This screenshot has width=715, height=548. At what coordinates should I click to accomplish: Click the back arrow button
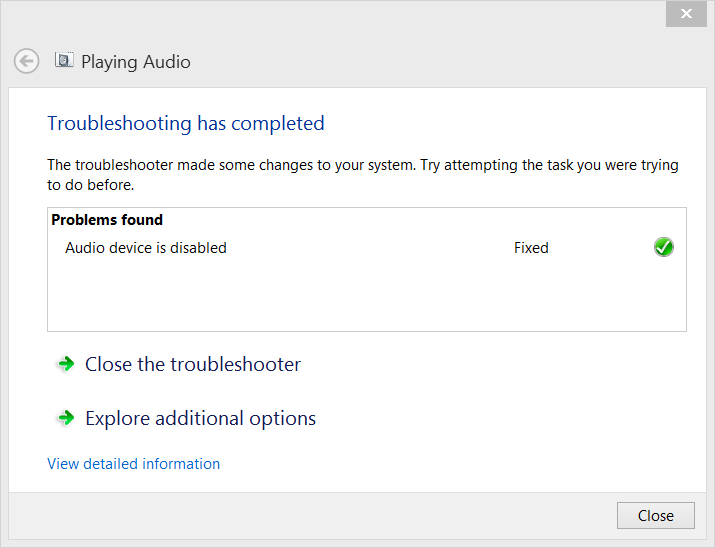tap(26, 61)
